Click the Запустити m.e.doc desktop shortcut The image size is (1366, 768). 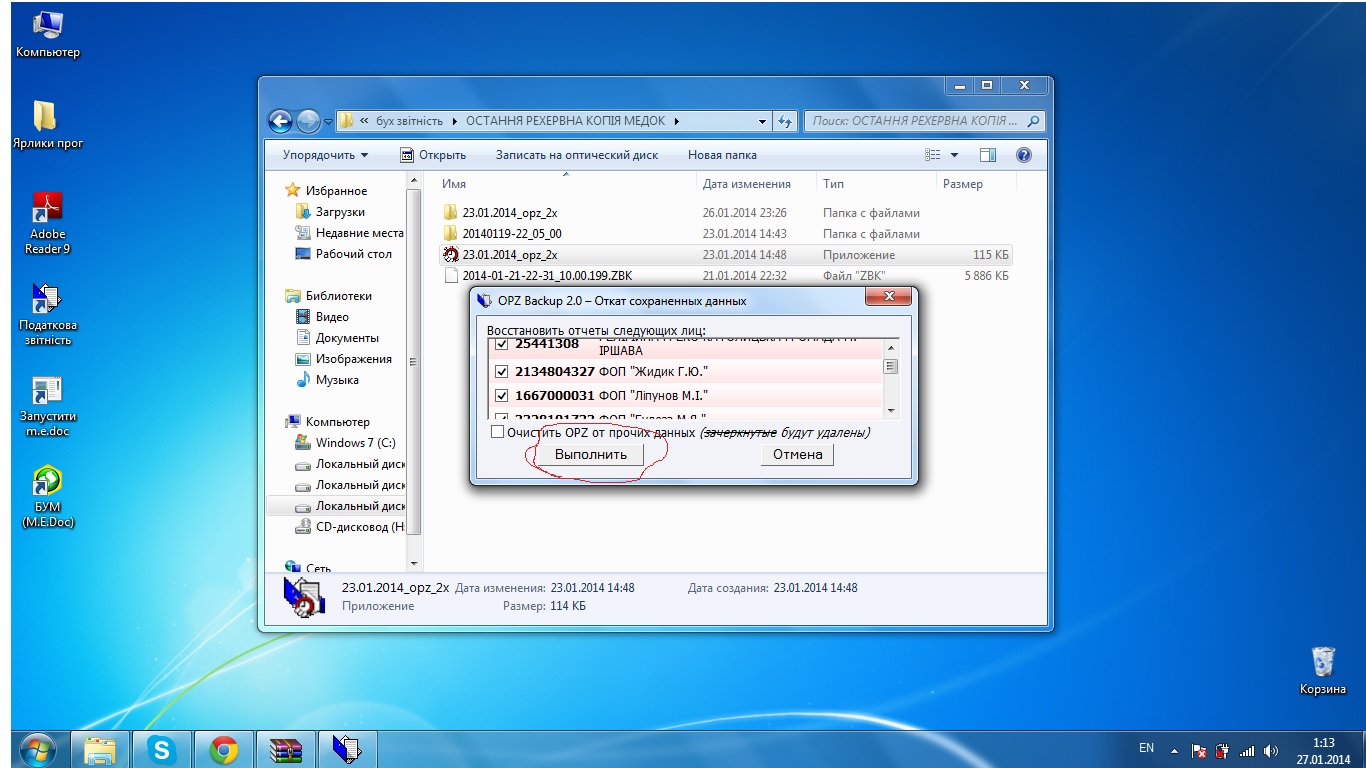pyautogui.click(x=47, y=391)
